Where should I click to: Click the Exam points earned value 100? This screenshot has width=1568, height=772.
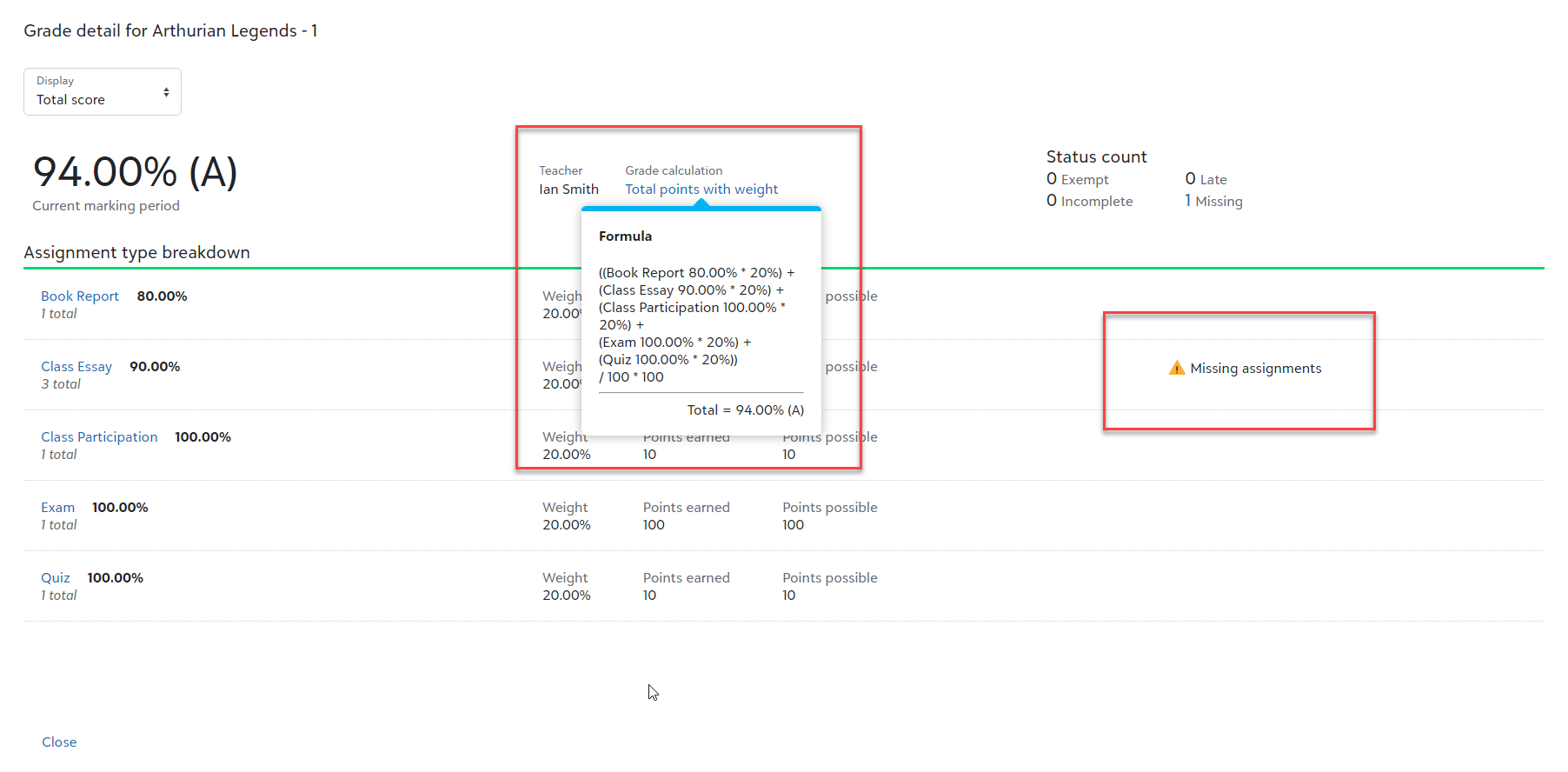pyautogui.click(x=654, y=524)
